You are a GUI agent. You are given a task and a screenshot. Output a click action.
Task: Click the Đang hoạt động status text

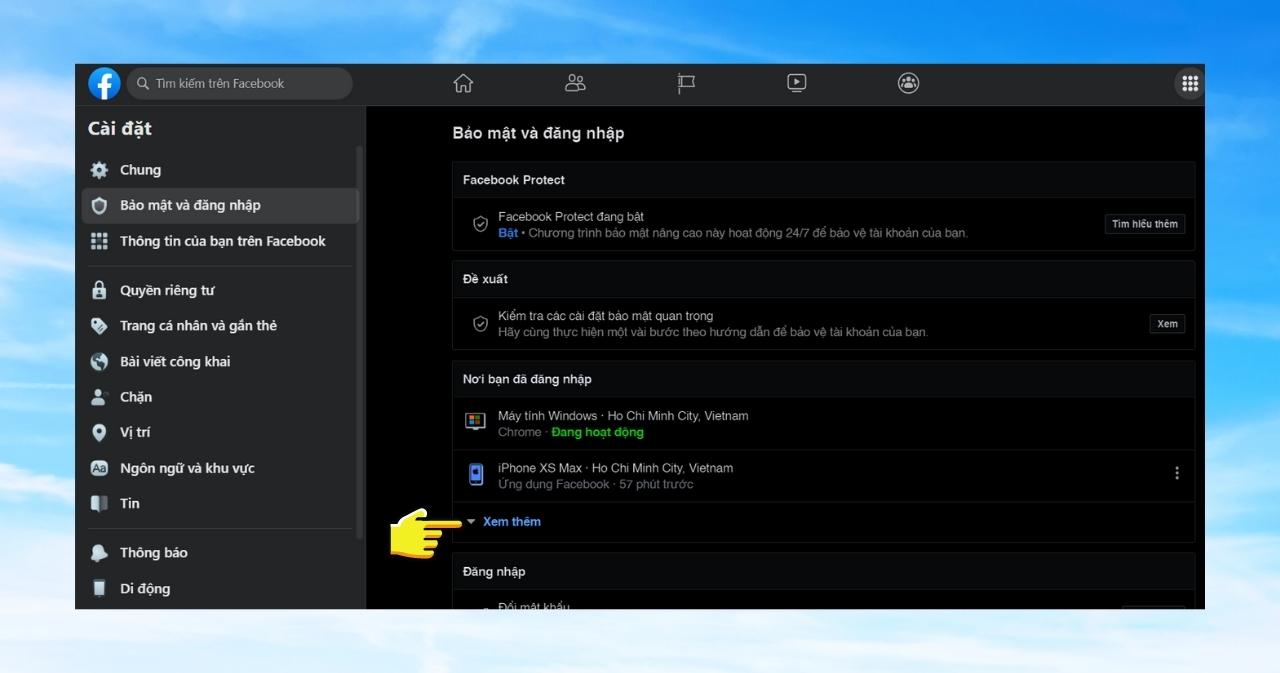tap(598, 433)
